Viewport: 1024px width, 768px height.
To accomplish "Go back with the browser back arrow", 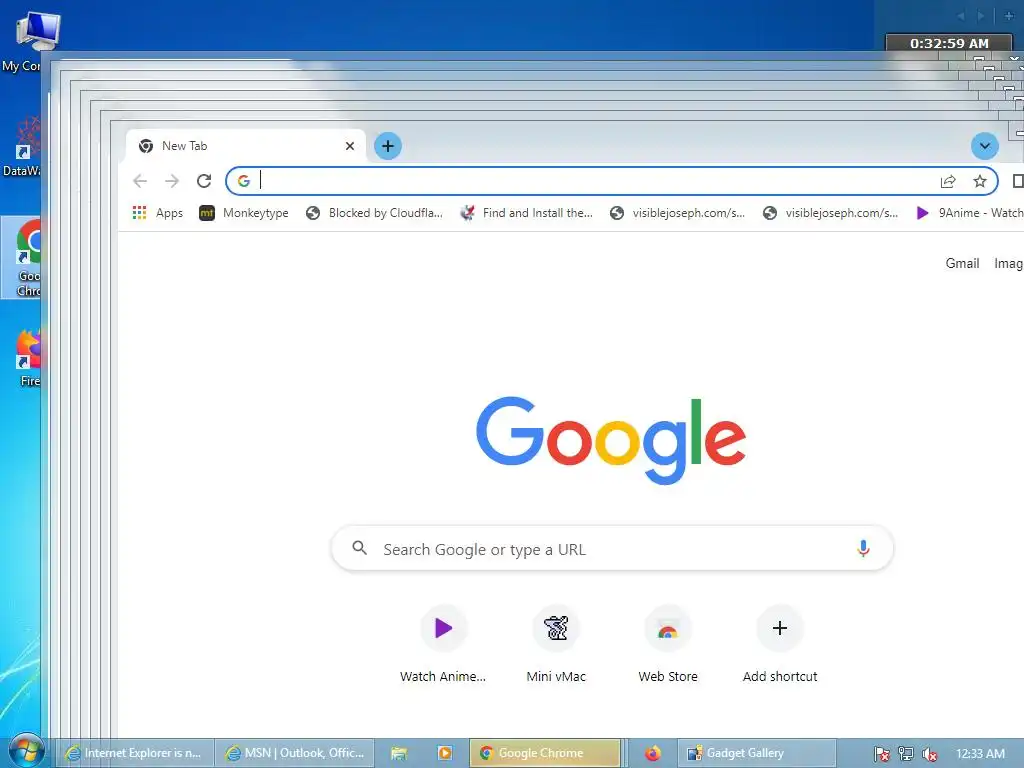I will coord(140,181).
